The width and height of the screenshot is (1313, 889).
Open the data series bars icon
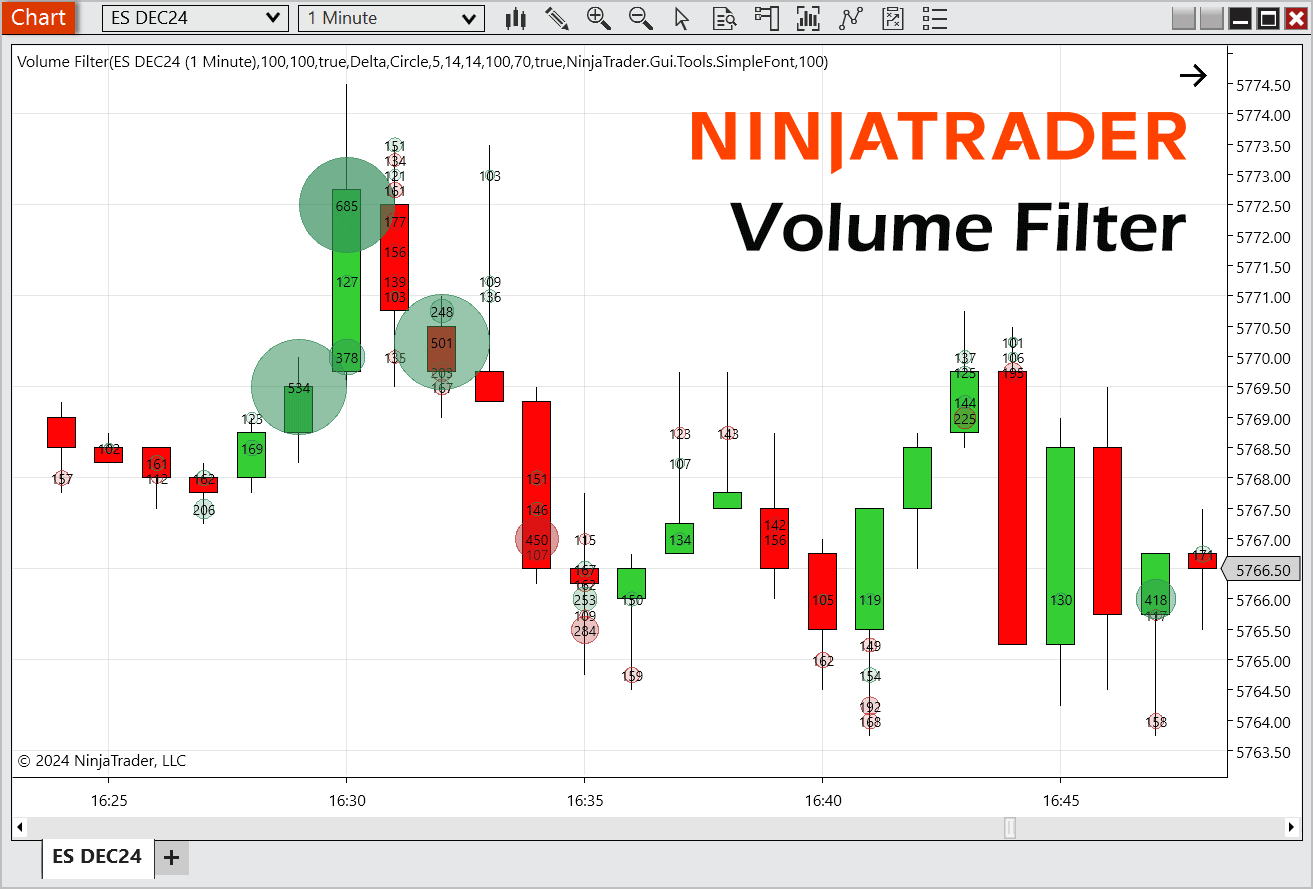pos(808,18)
